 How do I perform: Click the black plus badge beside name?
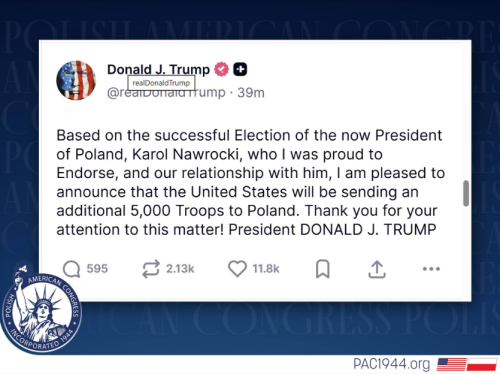coord(240,69)
